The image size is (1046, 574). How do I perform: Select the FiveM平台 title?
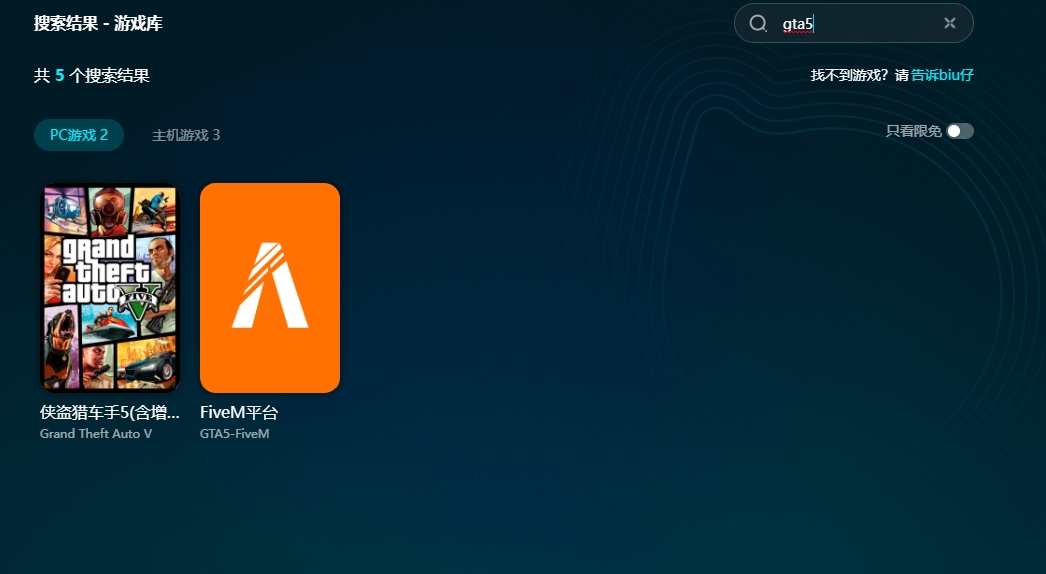[x=239, y=412]
